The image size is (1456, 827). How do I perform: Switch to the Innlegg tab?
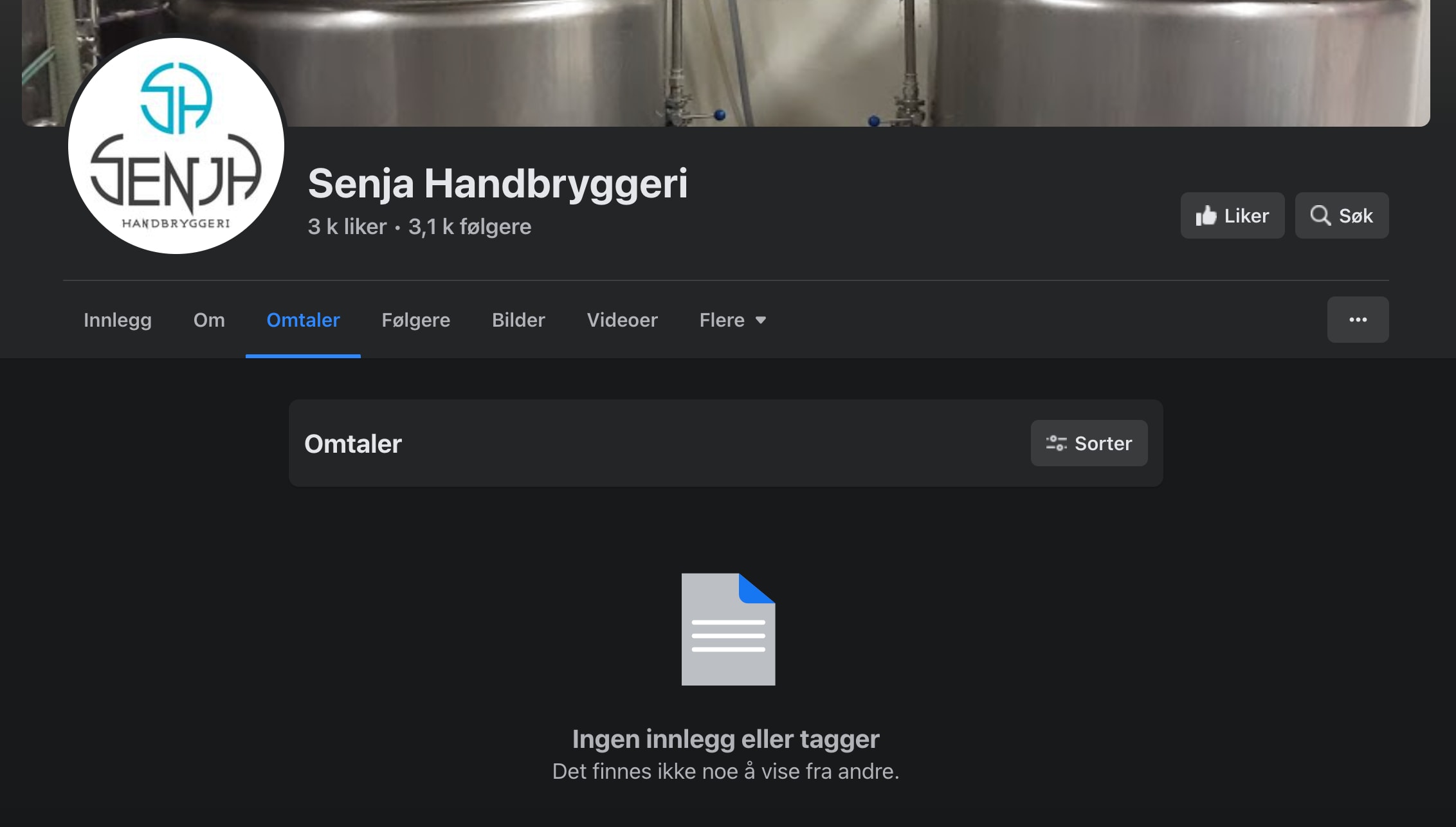(x=118, y=320)
